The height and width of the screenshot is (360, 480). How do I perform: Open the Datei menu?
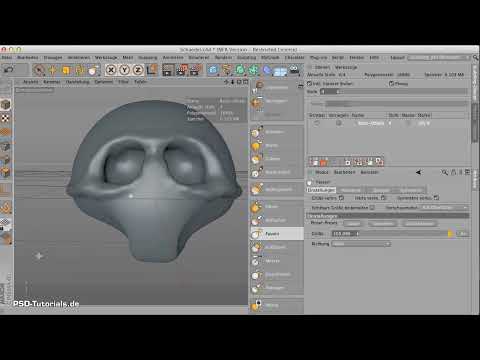coord(7,57)
